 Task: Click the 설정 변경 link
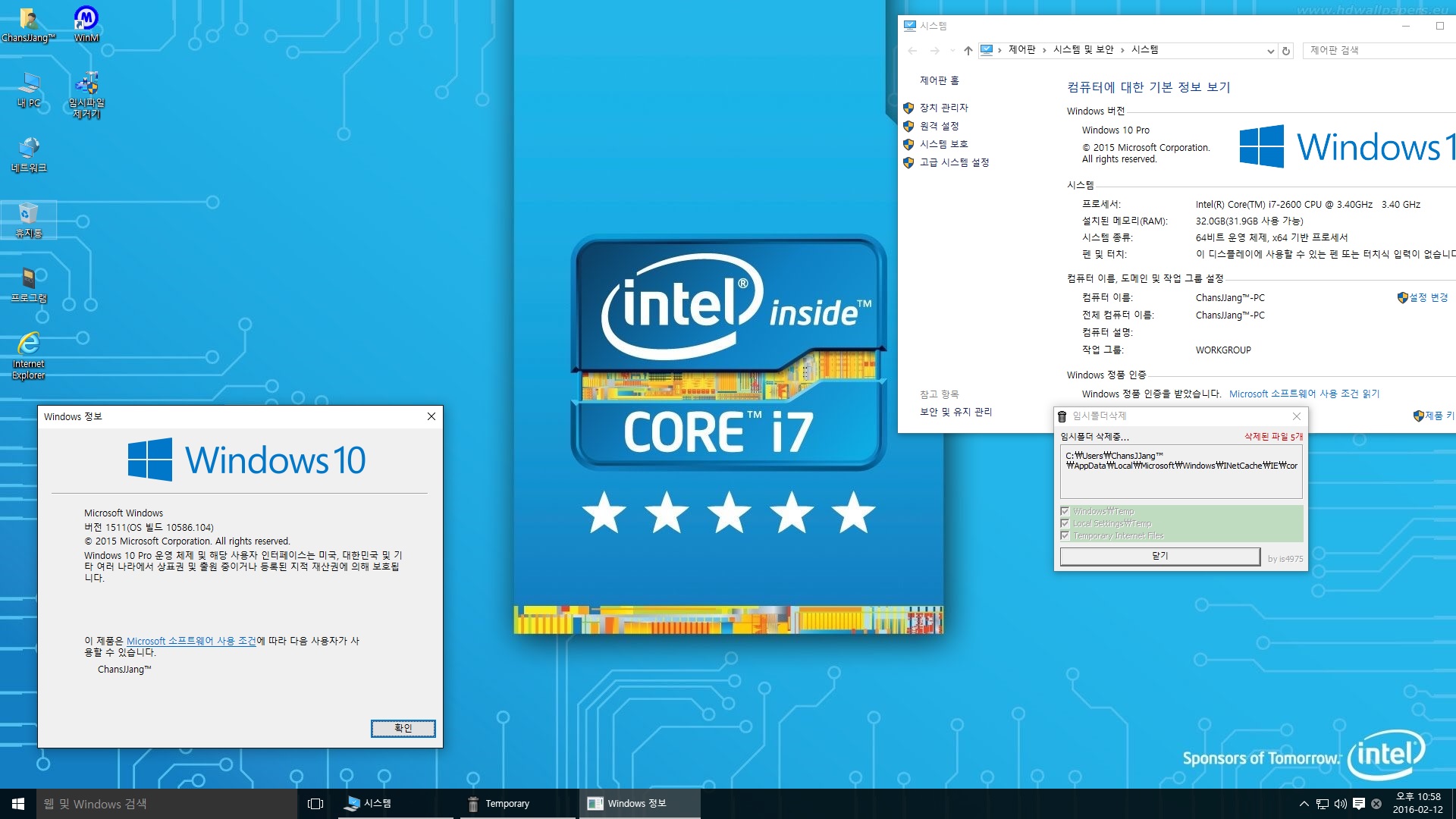click(1429, 297)
